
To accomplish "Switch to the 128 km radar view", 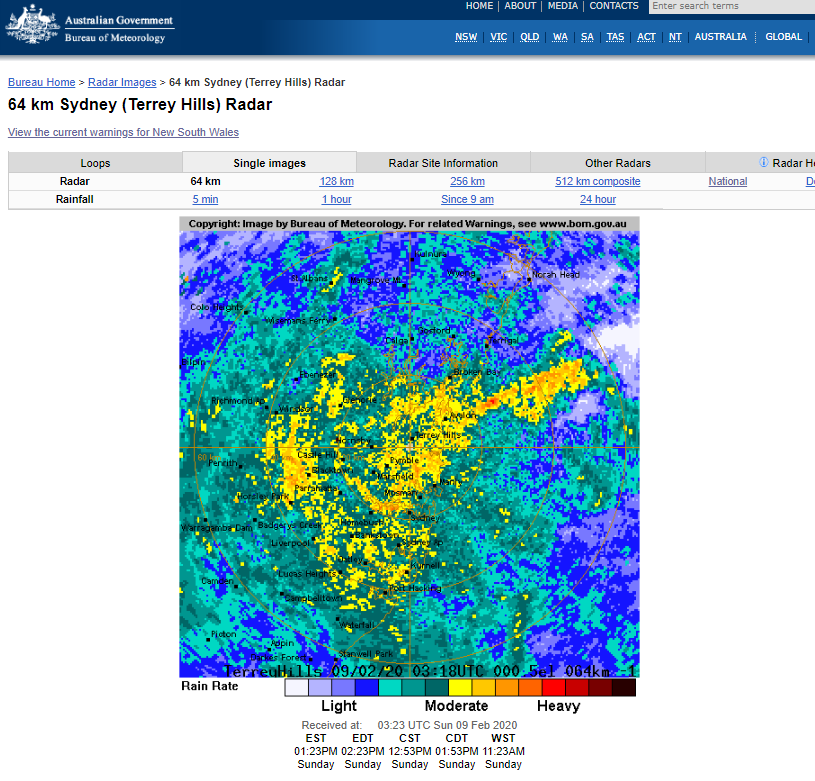I will [336, 181].
